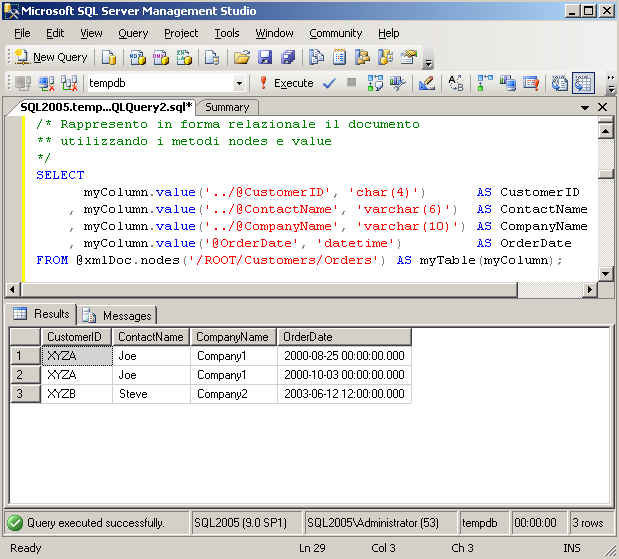
Task: Switch to the SQLQuery2.sql tab
Action: 106,107
